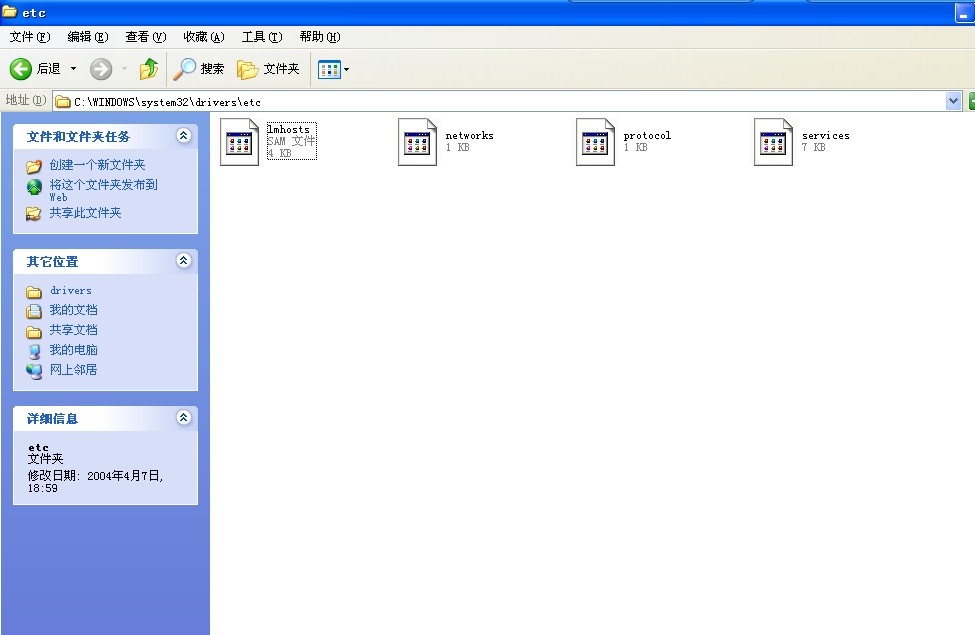Open the 编辑(E) menu
The image size is (975, 635).
[x=88, y=37]
